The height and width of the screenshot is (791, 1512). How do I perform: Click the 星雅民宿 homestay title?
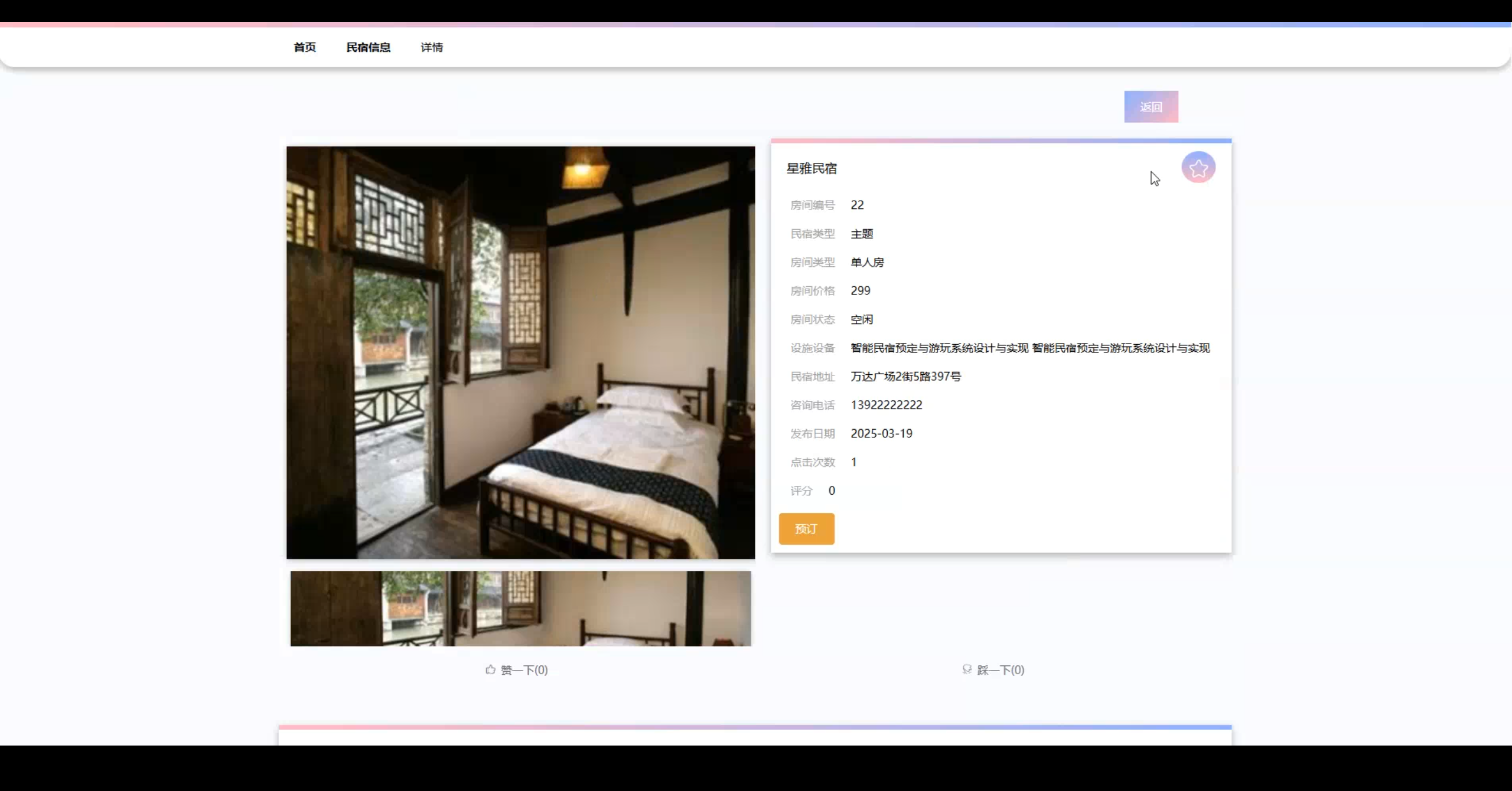[x=811, y=168]
